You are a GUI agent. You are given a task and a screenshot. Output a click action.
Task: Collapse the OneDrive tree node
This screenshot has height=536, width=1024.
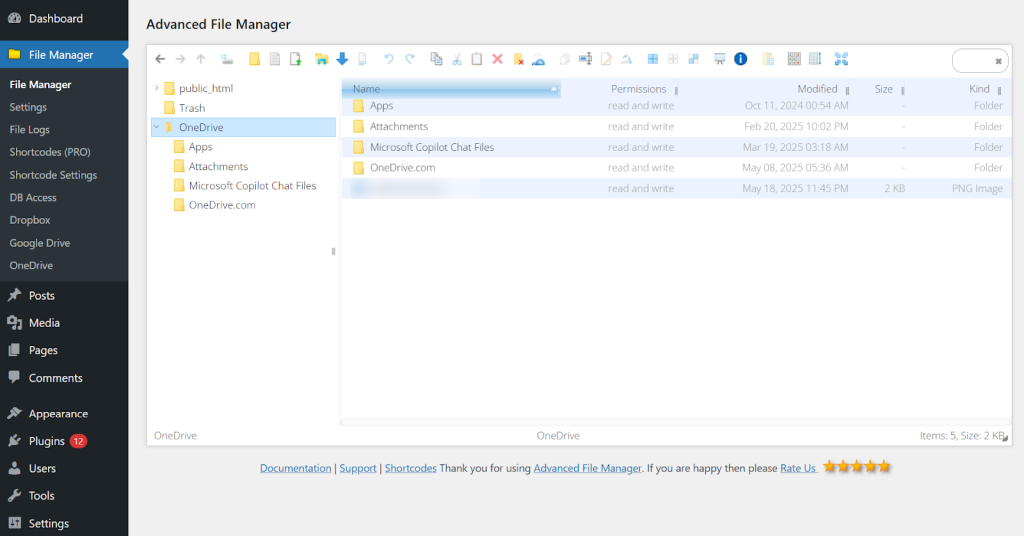point(157,127)
